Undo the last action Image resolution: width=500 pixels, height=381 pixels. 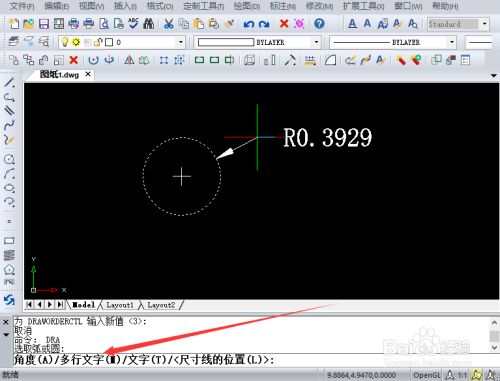point(249,24)
